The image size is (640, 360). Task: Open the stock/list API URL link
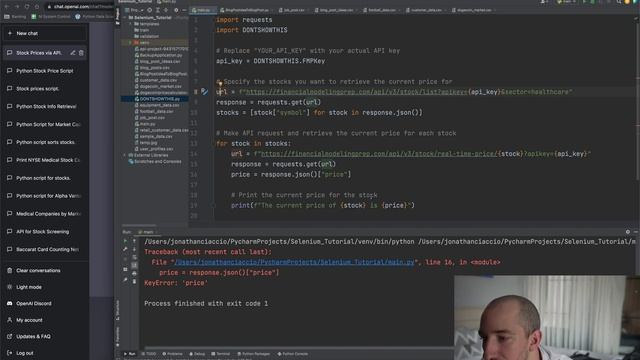[356, 92]
